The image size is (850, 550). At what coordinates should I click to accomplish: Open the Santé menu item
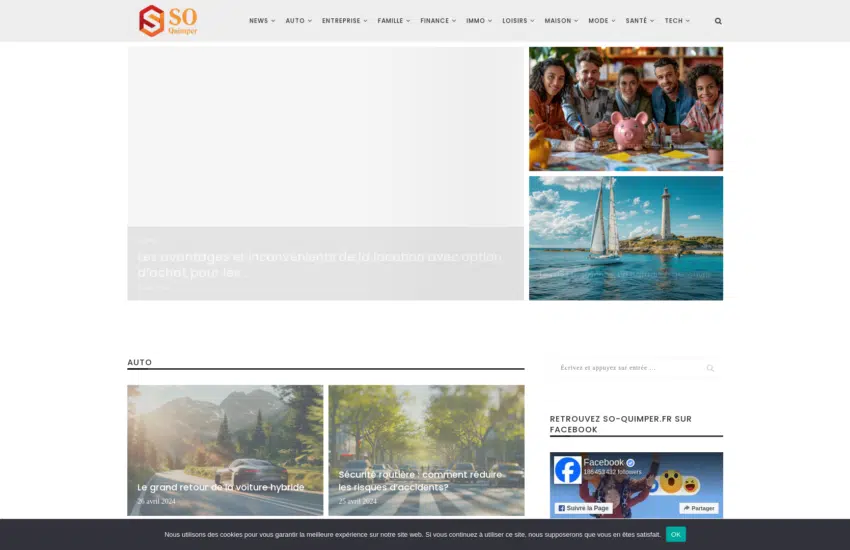pos(639,21)
